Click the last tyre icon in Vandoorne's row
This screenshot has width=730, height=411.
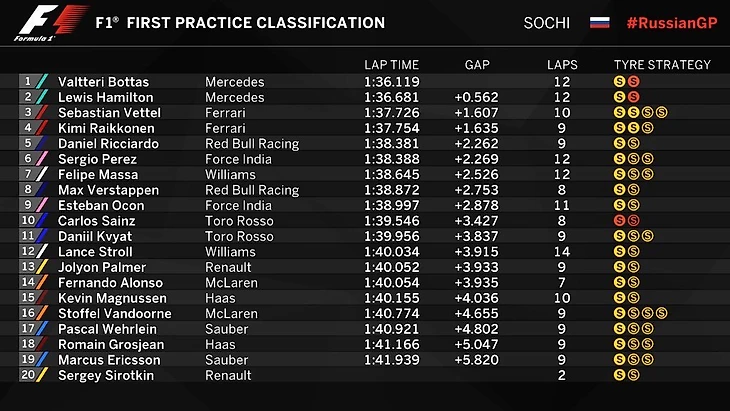tap(661, 313)
